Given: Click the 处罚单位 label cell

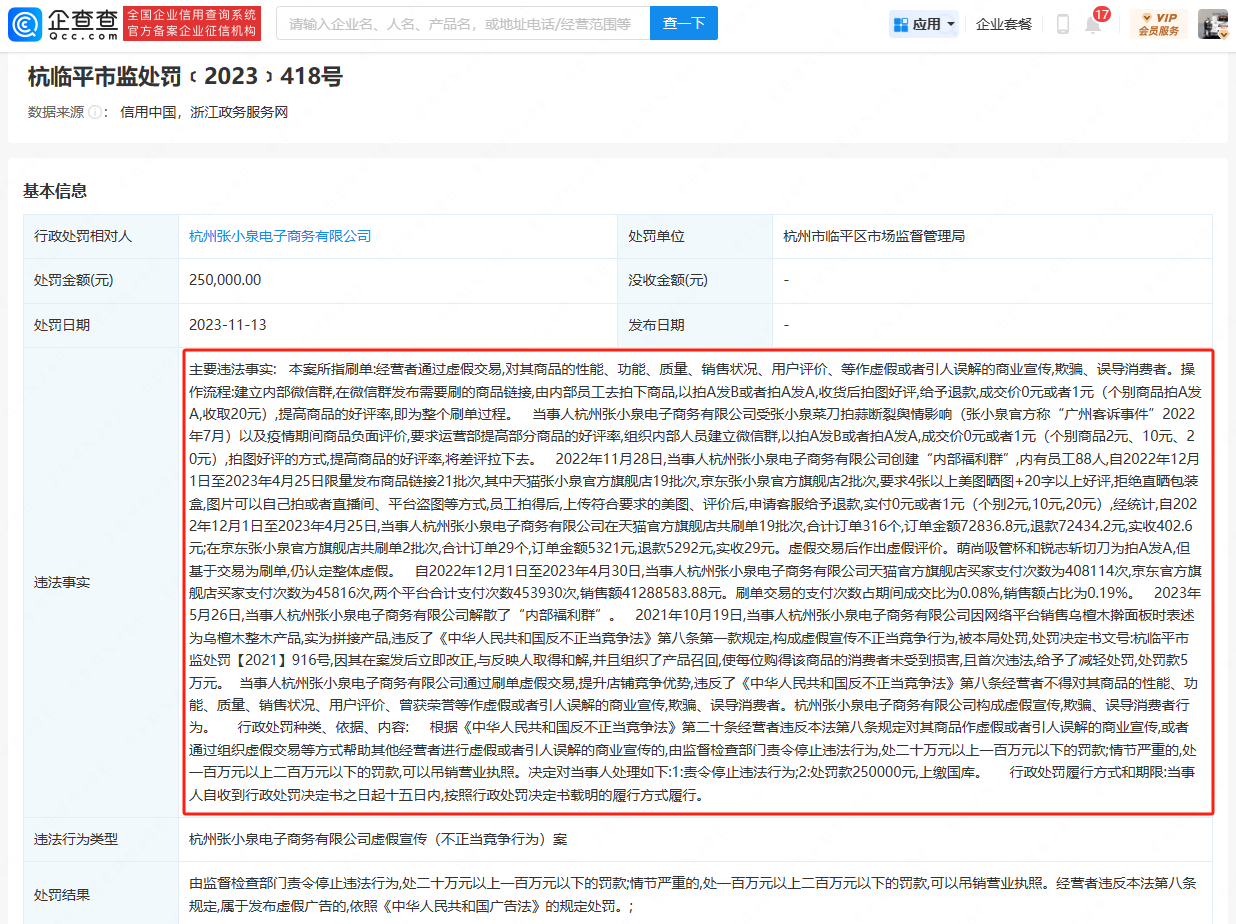Looking at the screenshot, I should click(x=694, y=236).
